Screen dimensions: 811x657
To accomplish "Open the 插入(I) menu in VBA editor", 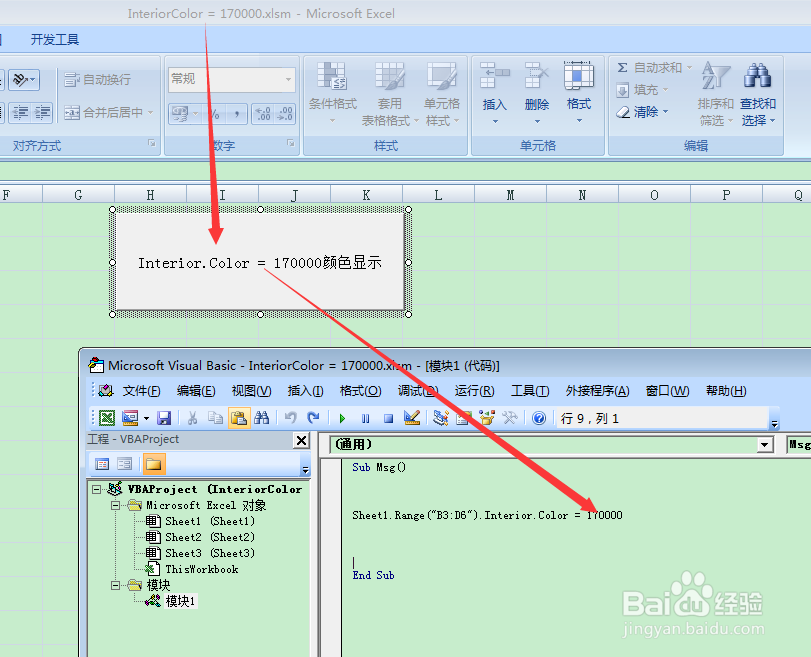I will (306, 391).
